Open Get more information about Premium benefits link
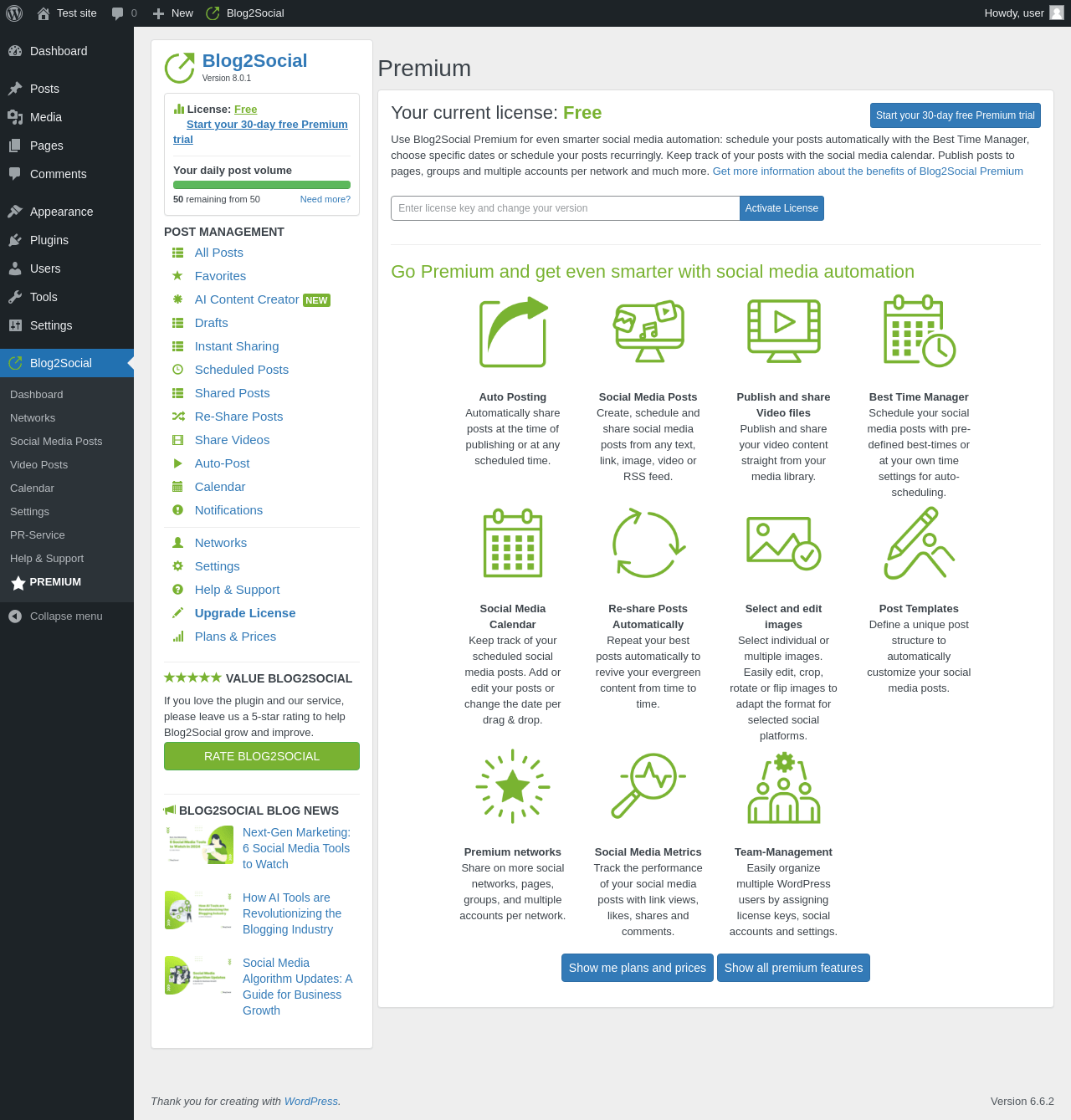Image resolution: width=1071 pixels, height=1120 pixels. (x=868, y=171)
